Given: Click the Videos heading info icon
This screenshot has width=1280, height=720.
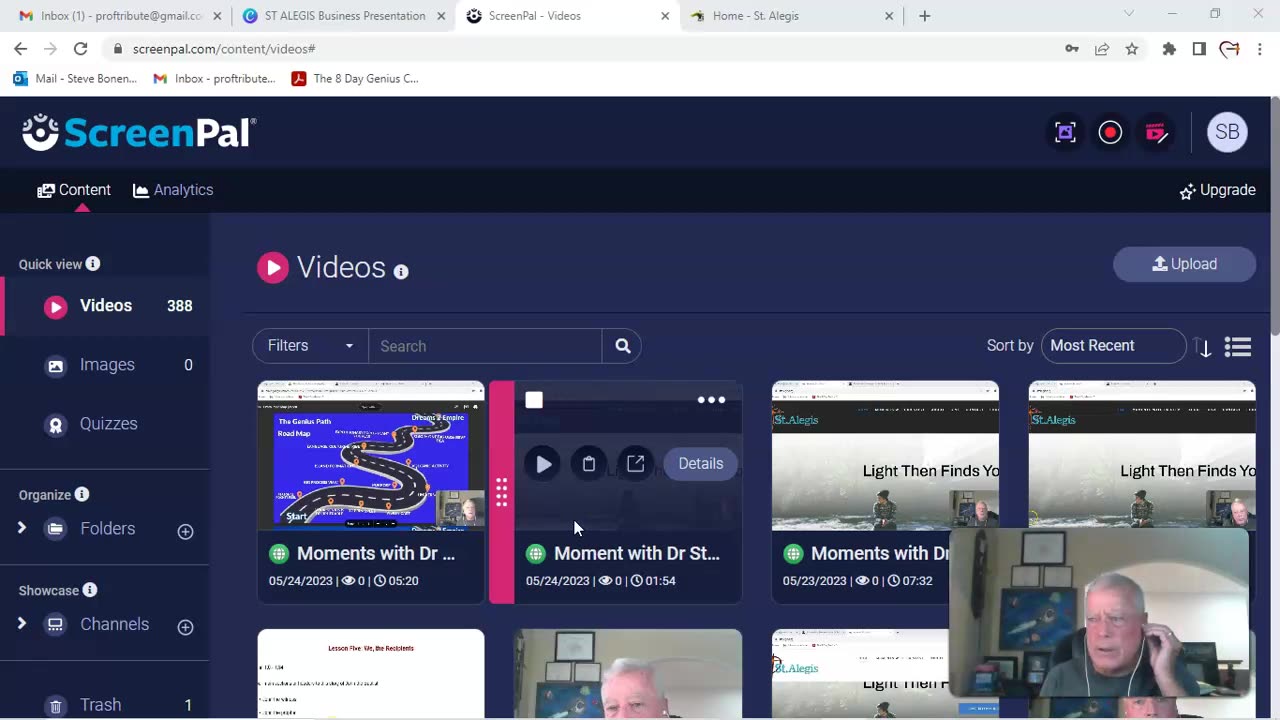Looking at the screenshot, I should point(401,271).
